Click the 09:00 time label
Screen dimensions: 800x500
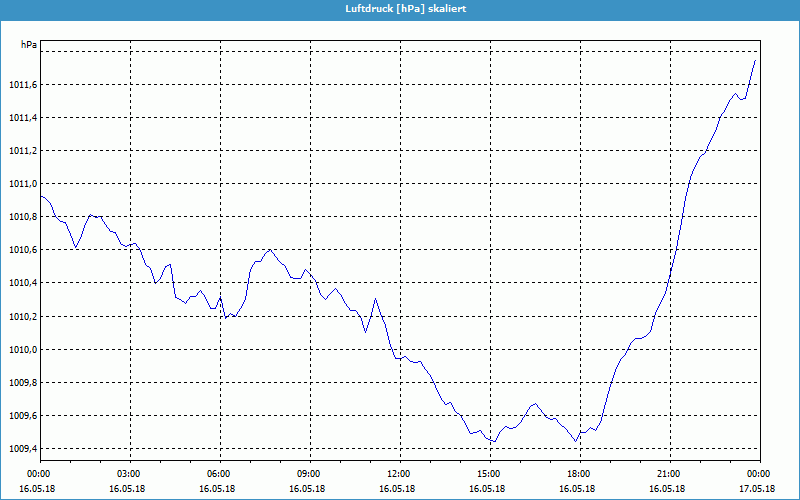308,474
